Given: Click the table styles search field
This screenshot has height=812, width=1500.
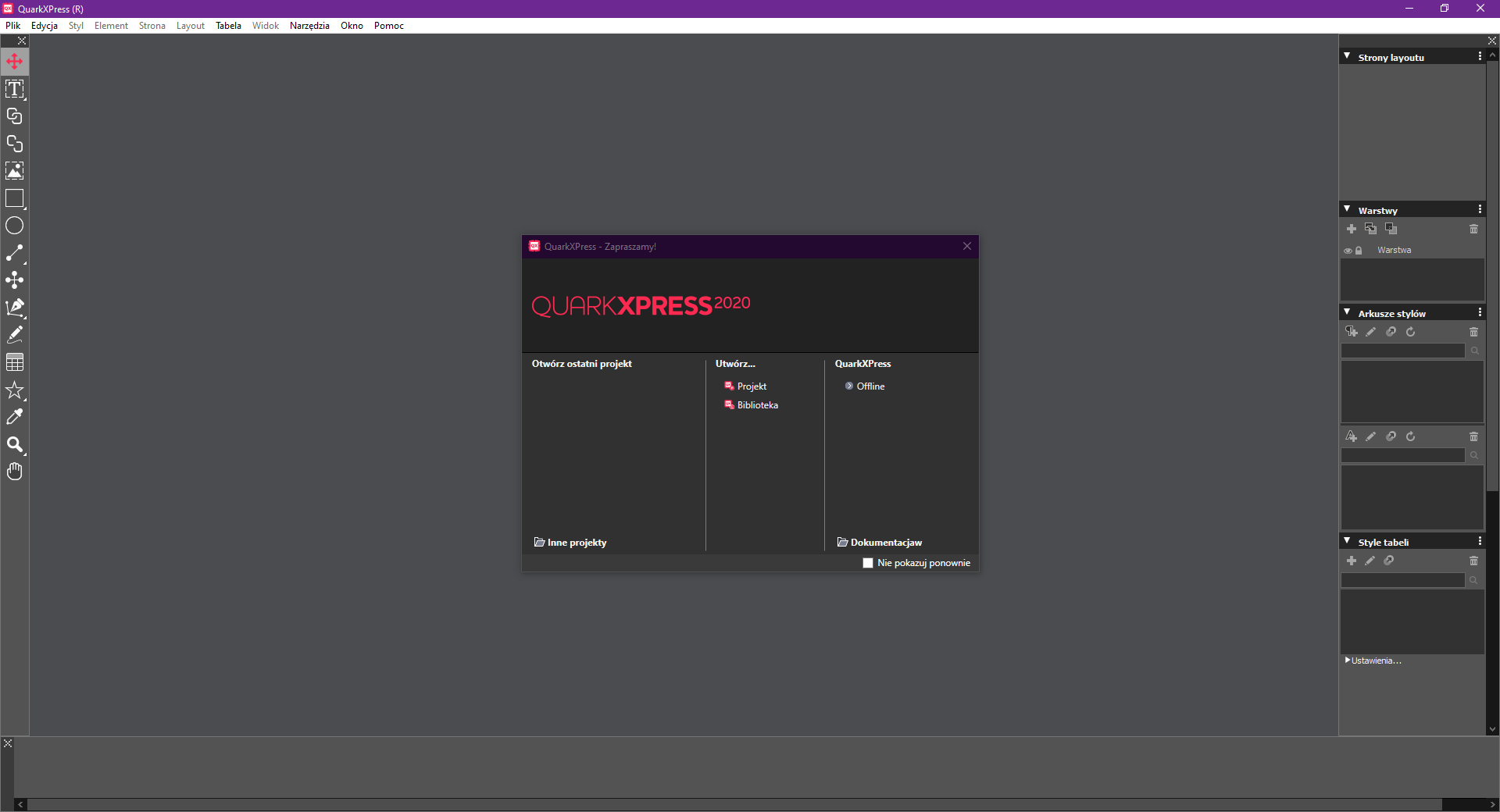Looking at the screenshot, I should coord(1403,580).
